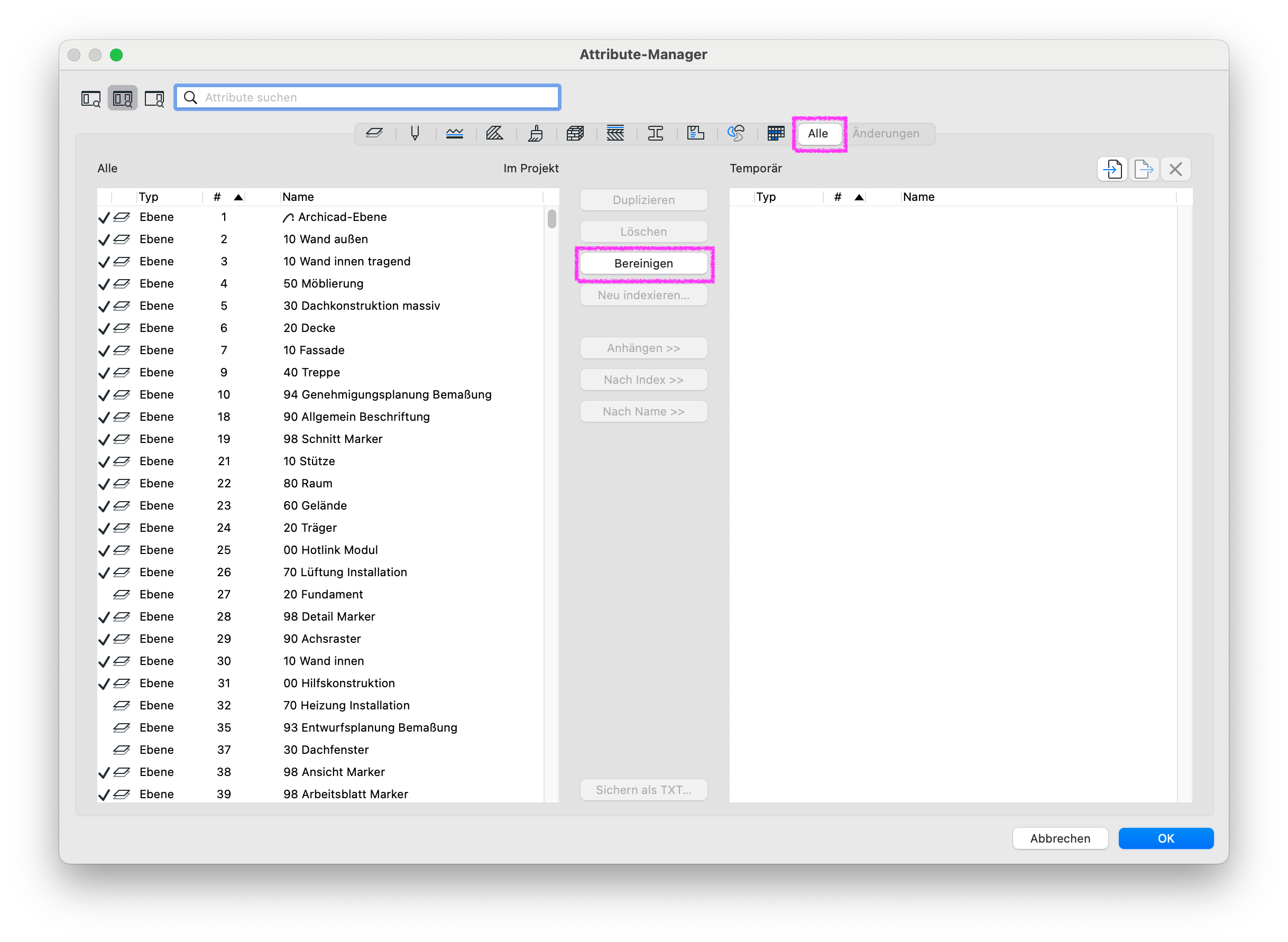The image size is (1288, 942).
Task: Click the checkmark of Archicad-Ebene row
Action: 104,218
